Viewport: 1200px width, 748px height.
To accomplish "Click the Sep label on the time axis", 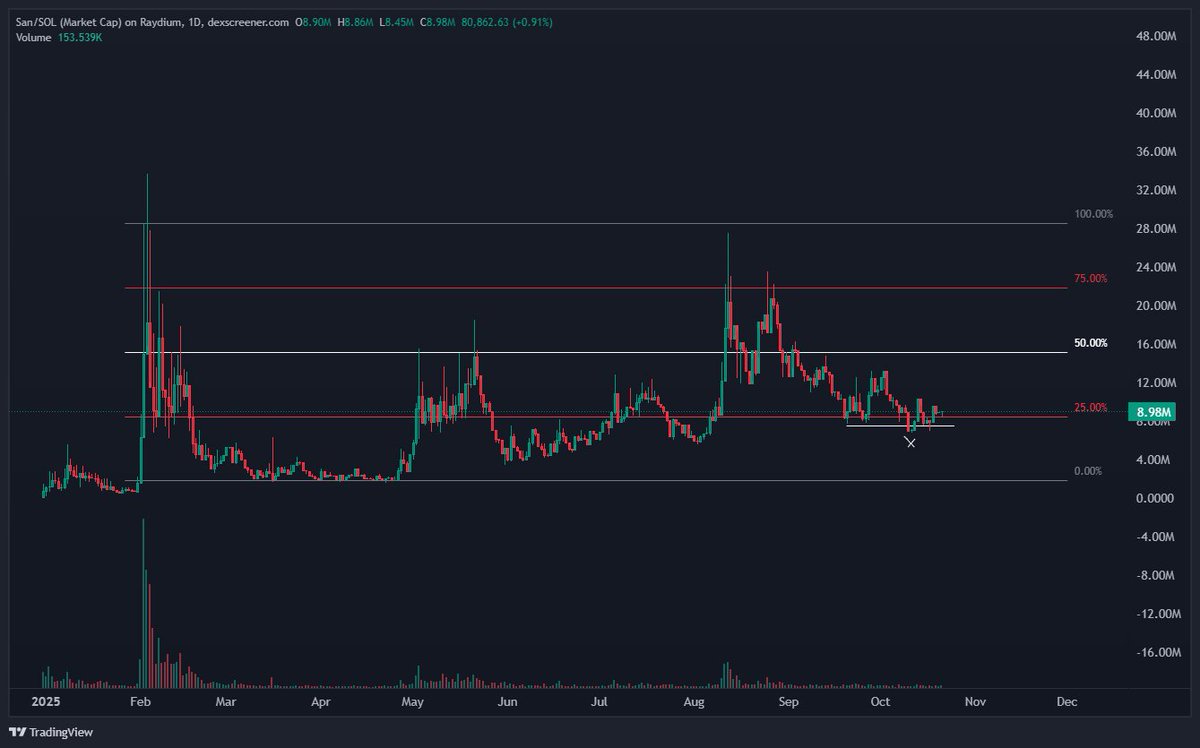I will [789, 702].
